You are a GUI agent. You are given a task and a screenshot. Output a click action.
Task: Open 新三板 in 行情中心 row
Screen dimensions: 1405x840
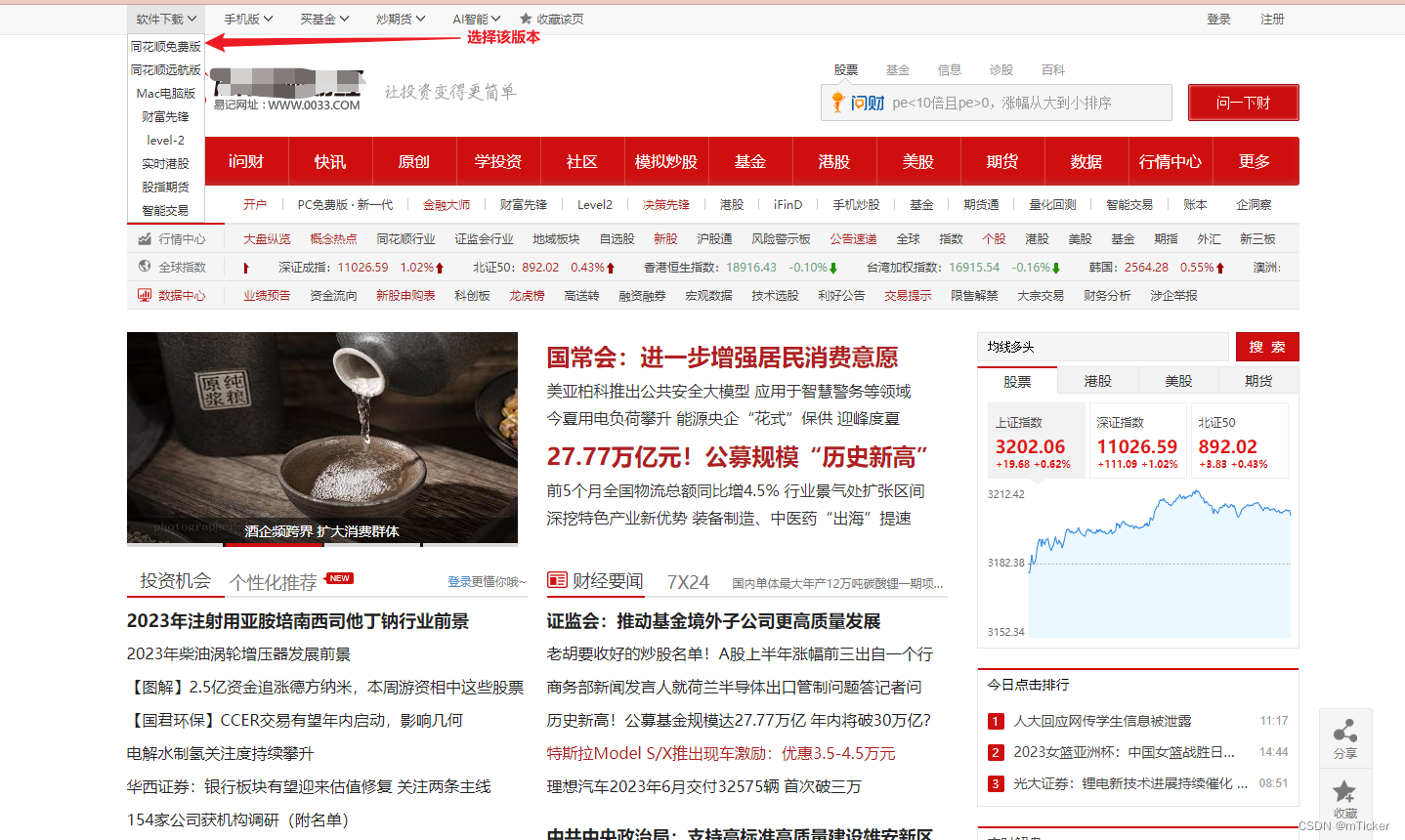click(1257, 238)
